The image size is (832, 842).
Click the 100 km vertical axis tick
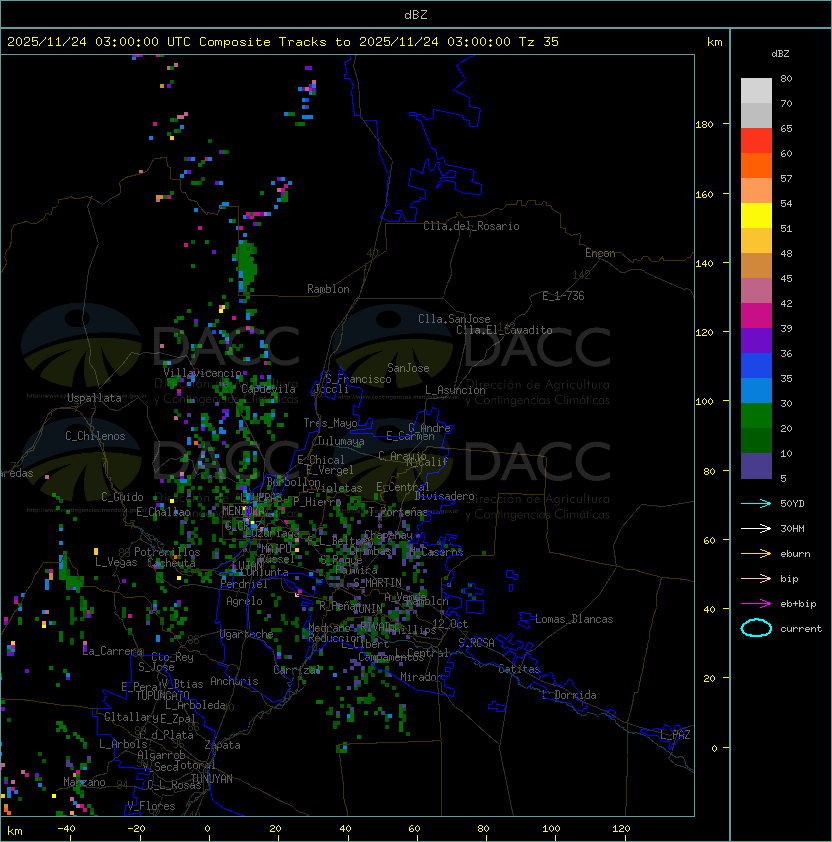tap(704, 402)
